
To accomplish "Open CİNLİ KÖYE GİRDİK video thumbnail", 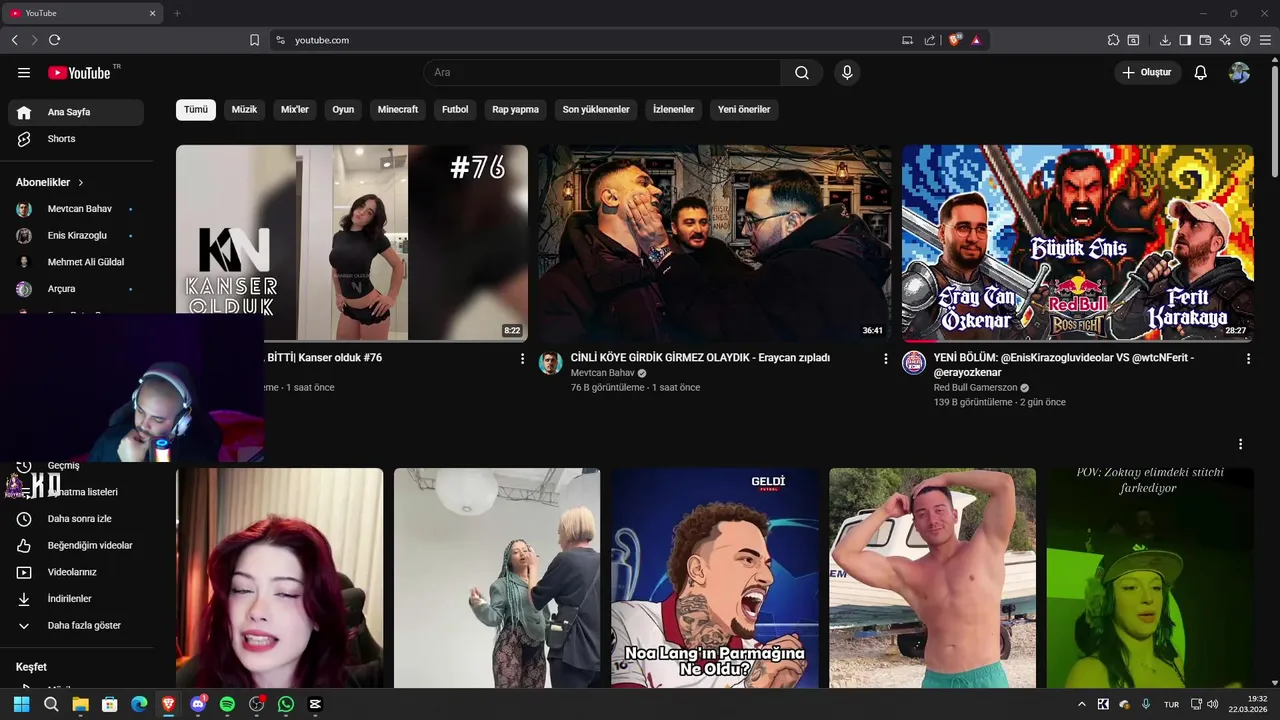I will [x=715, y=243].
